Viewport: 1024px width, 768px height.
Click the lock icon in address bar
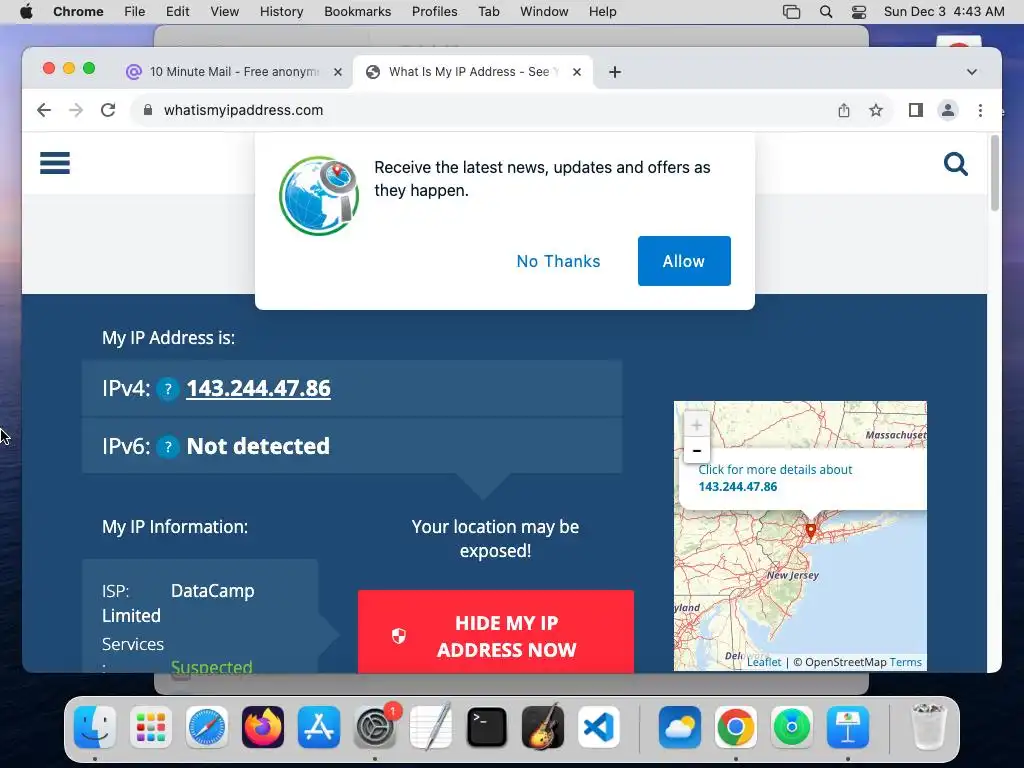[148, 110]
